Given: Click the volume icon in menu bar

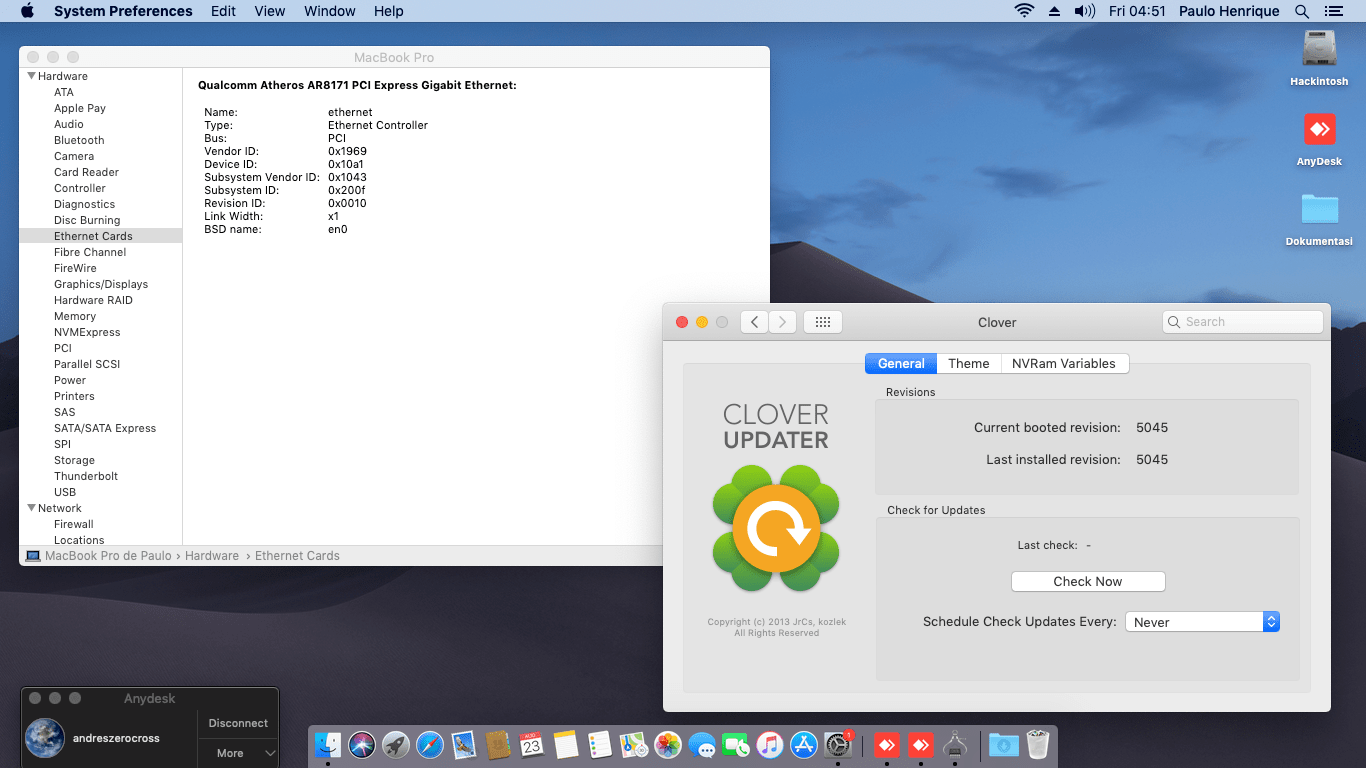Looking at the screenshot, I should coord(1084,11).
